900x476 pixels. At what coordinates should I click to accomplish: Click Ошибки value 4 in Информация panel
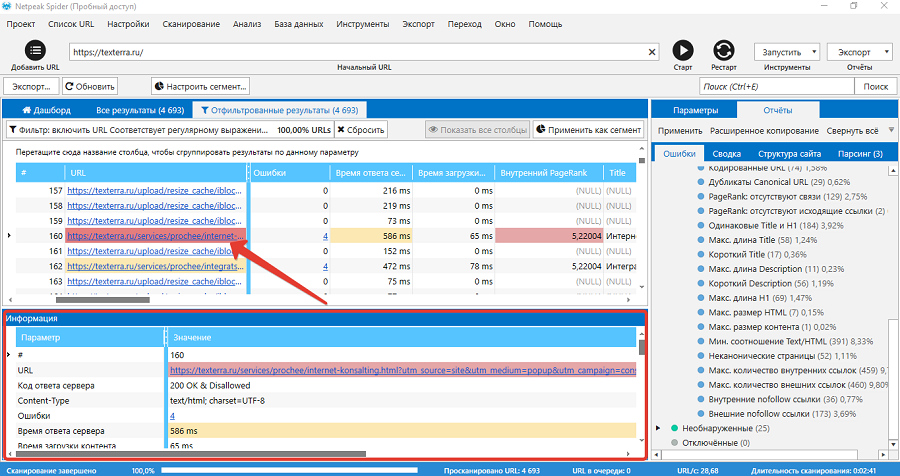(173, 416)
